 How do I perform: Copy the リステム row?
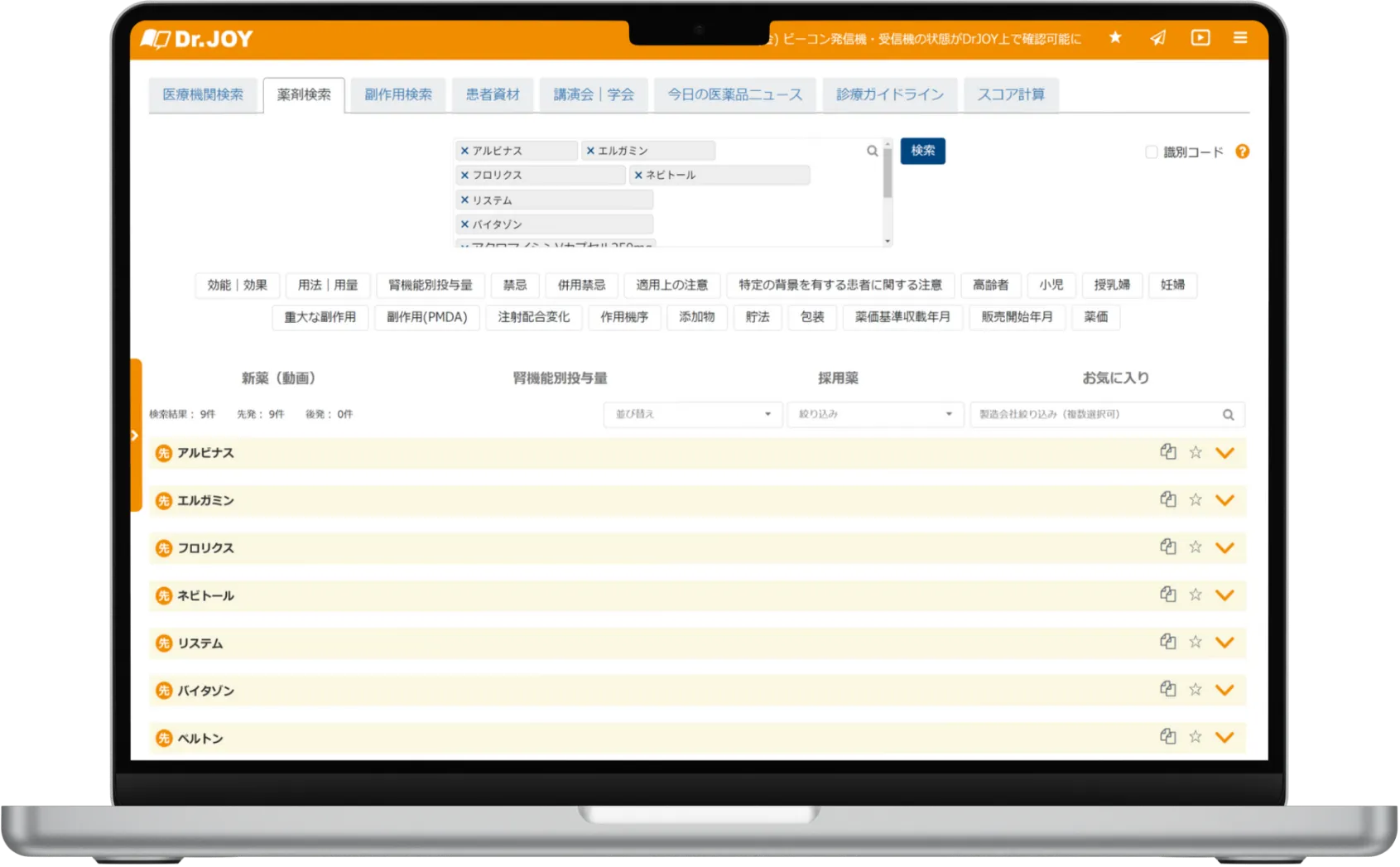point(1168,642)
